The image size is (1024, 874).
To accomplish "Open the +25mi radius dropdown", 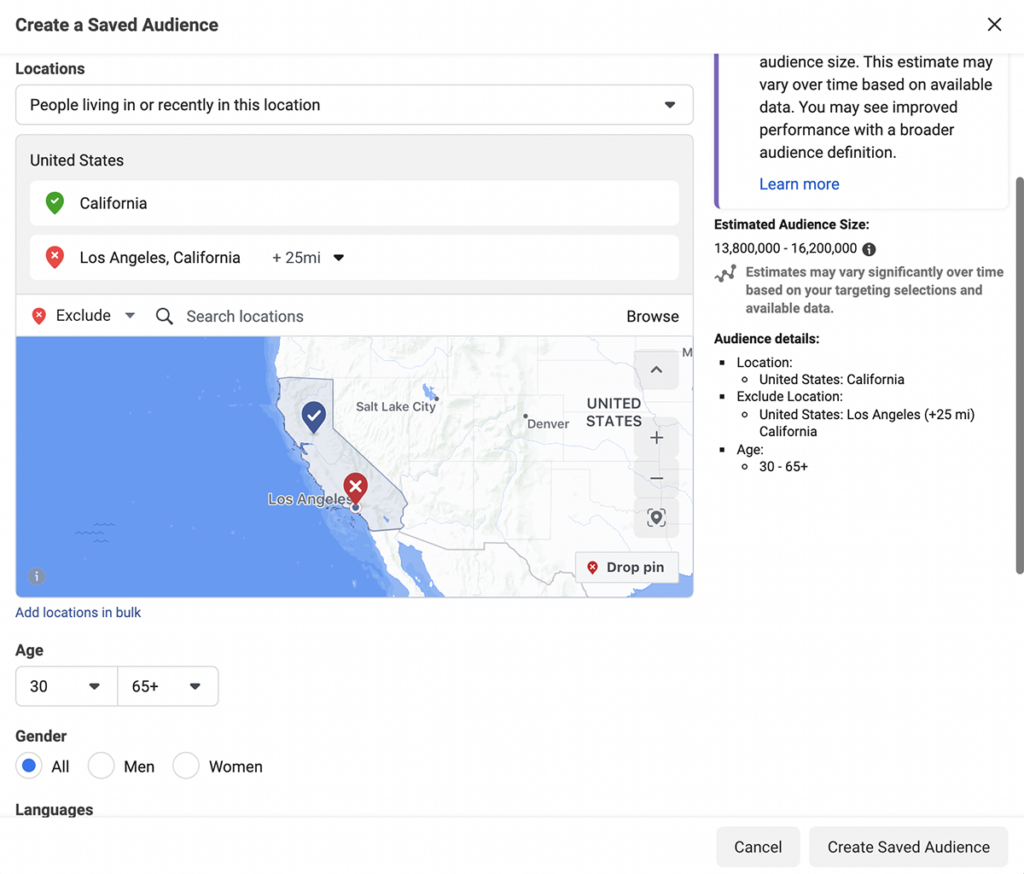I will 338,257.
